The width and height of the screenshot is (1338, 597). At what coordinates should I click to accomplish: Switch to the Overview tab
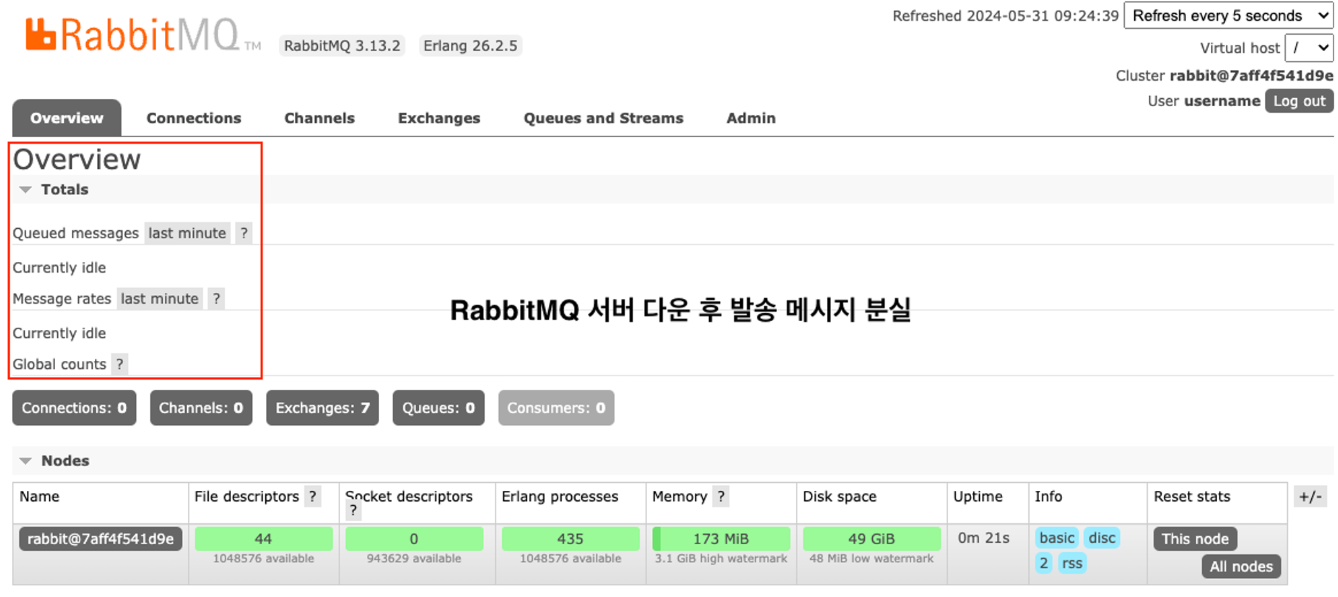[x=67, y=118]
